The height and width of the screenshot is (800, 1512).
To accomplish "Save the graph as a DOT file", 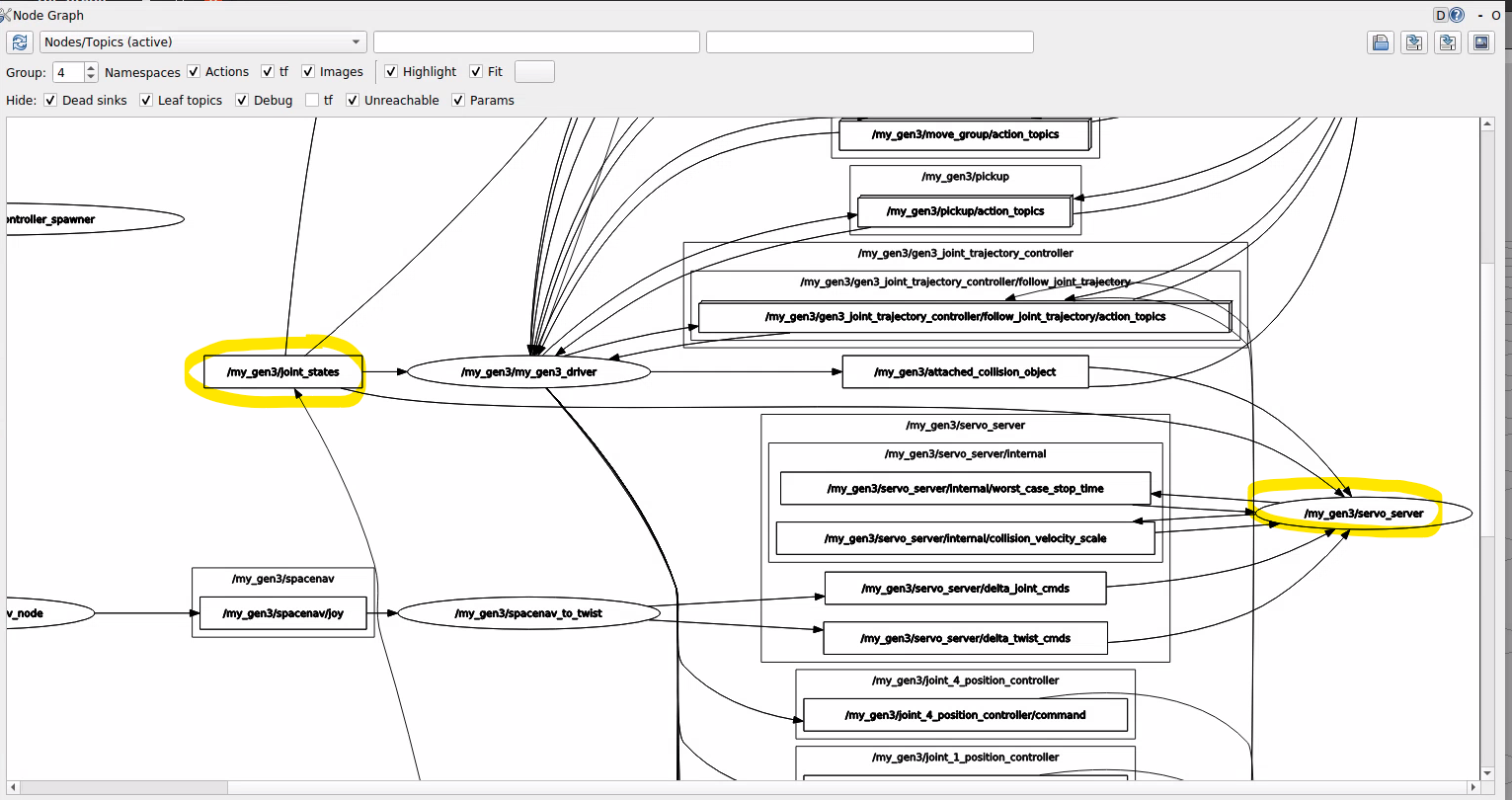I will (1414, 42).
